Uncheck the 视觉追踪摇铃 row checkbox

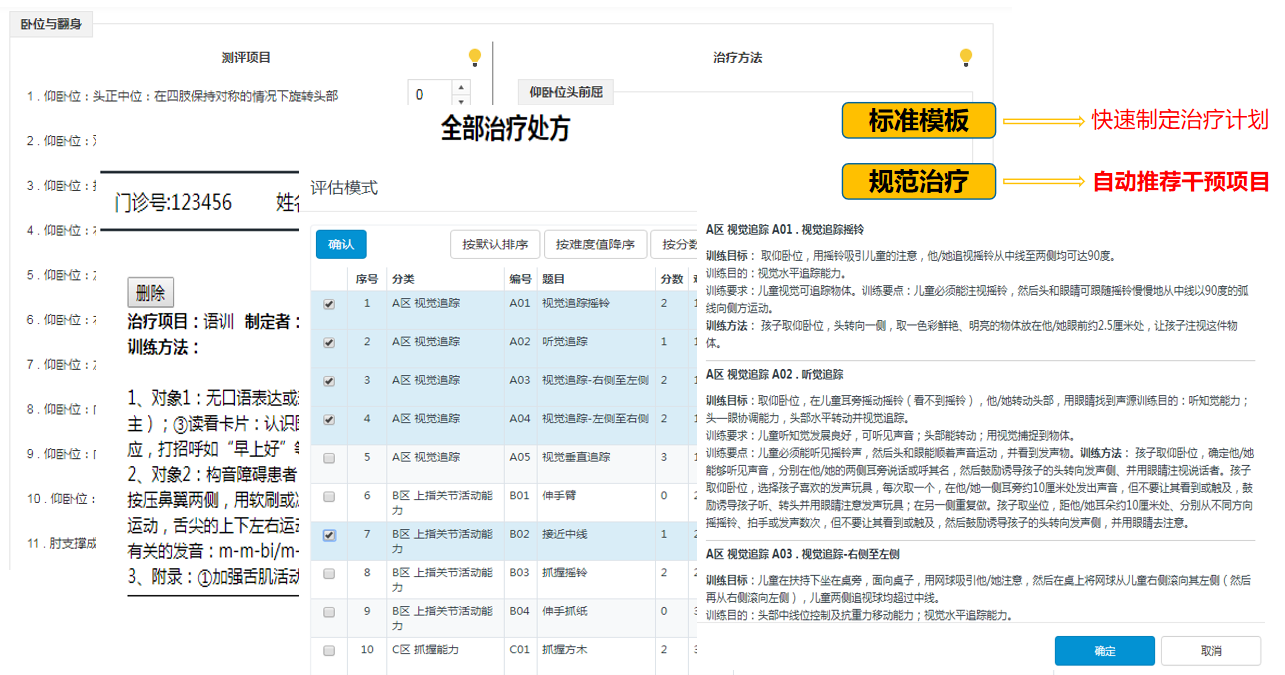[x=329, y=305]
